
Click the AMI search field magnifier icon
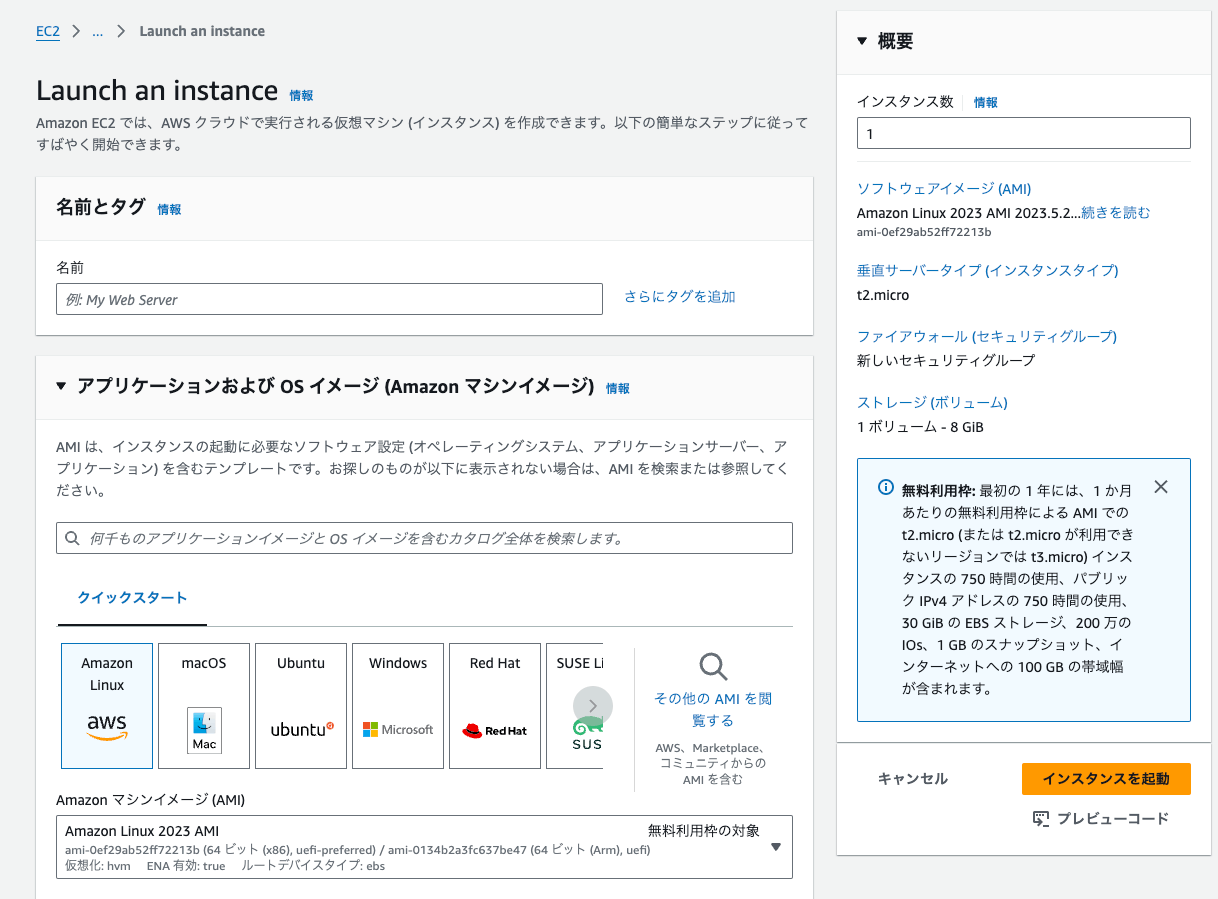click(72, 538)
